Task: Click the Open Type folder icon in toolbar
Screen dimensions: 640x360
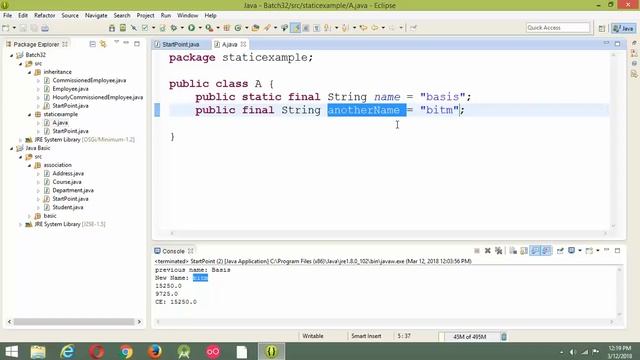Action: click(256, 28)
